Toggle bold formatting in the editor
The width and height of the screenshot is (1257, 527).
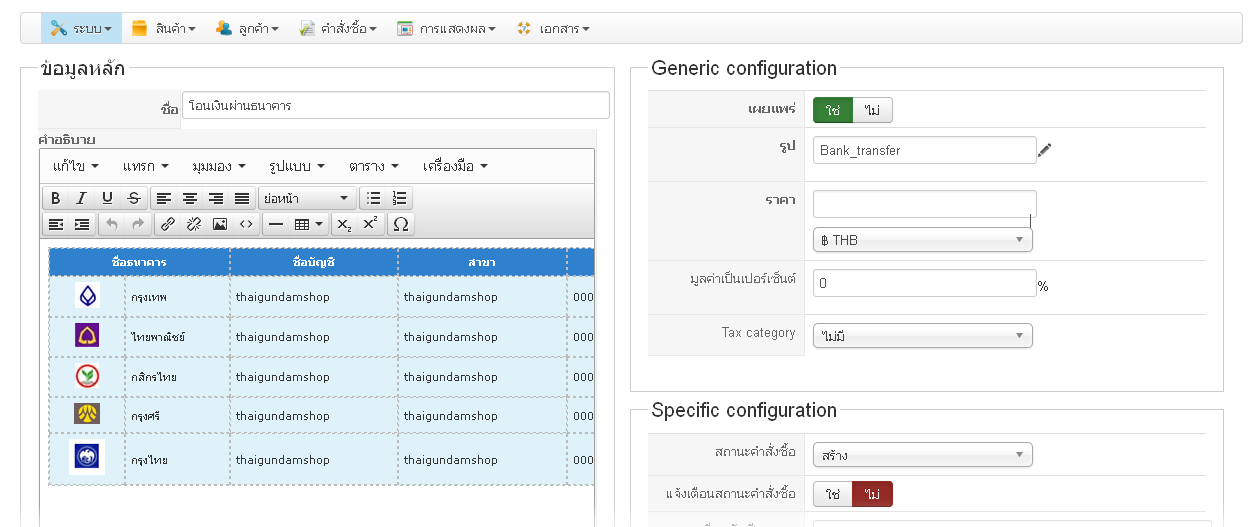click(57, 198)
